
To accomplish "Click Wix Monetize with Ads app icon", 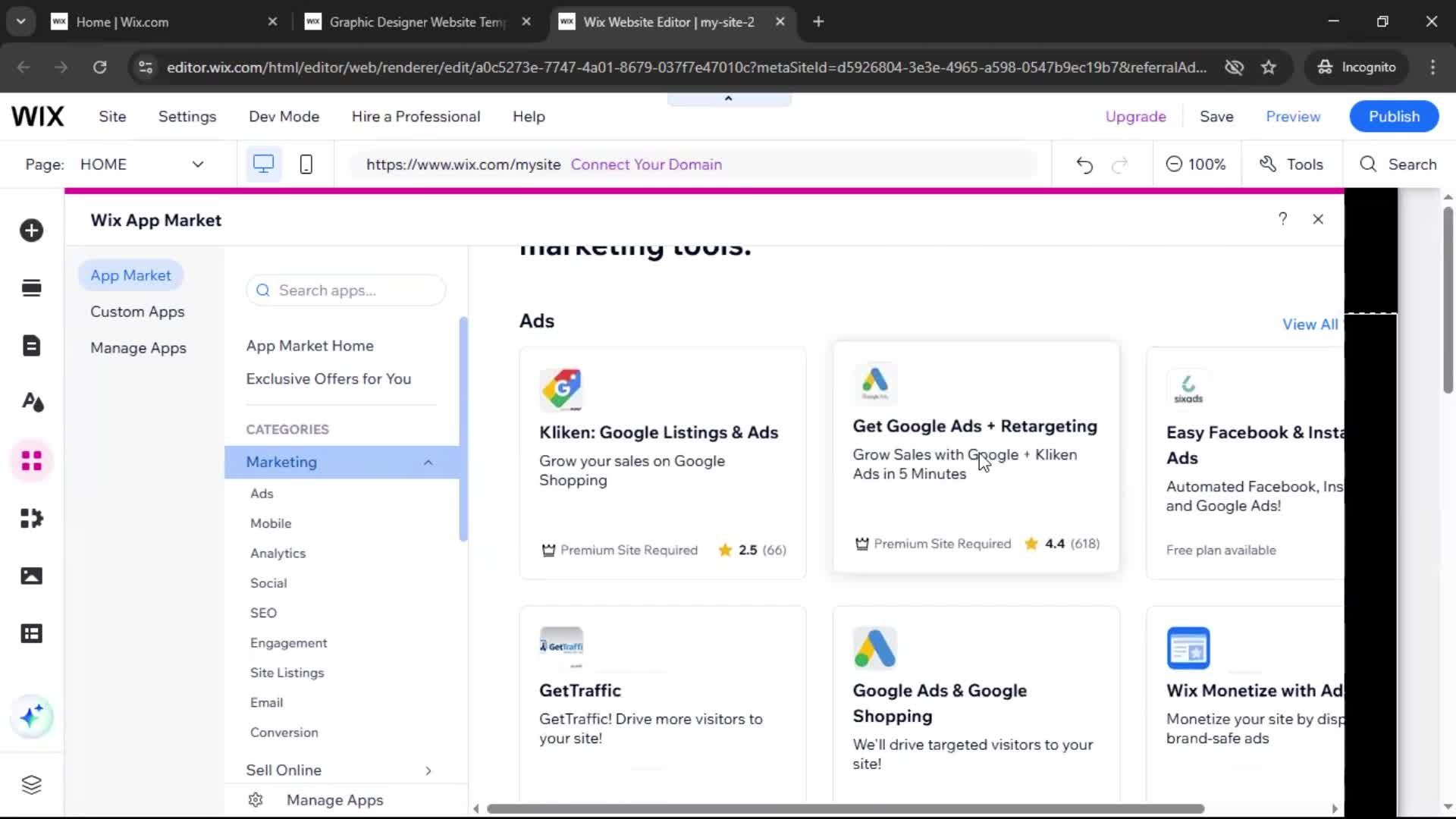I will 1188,648.
